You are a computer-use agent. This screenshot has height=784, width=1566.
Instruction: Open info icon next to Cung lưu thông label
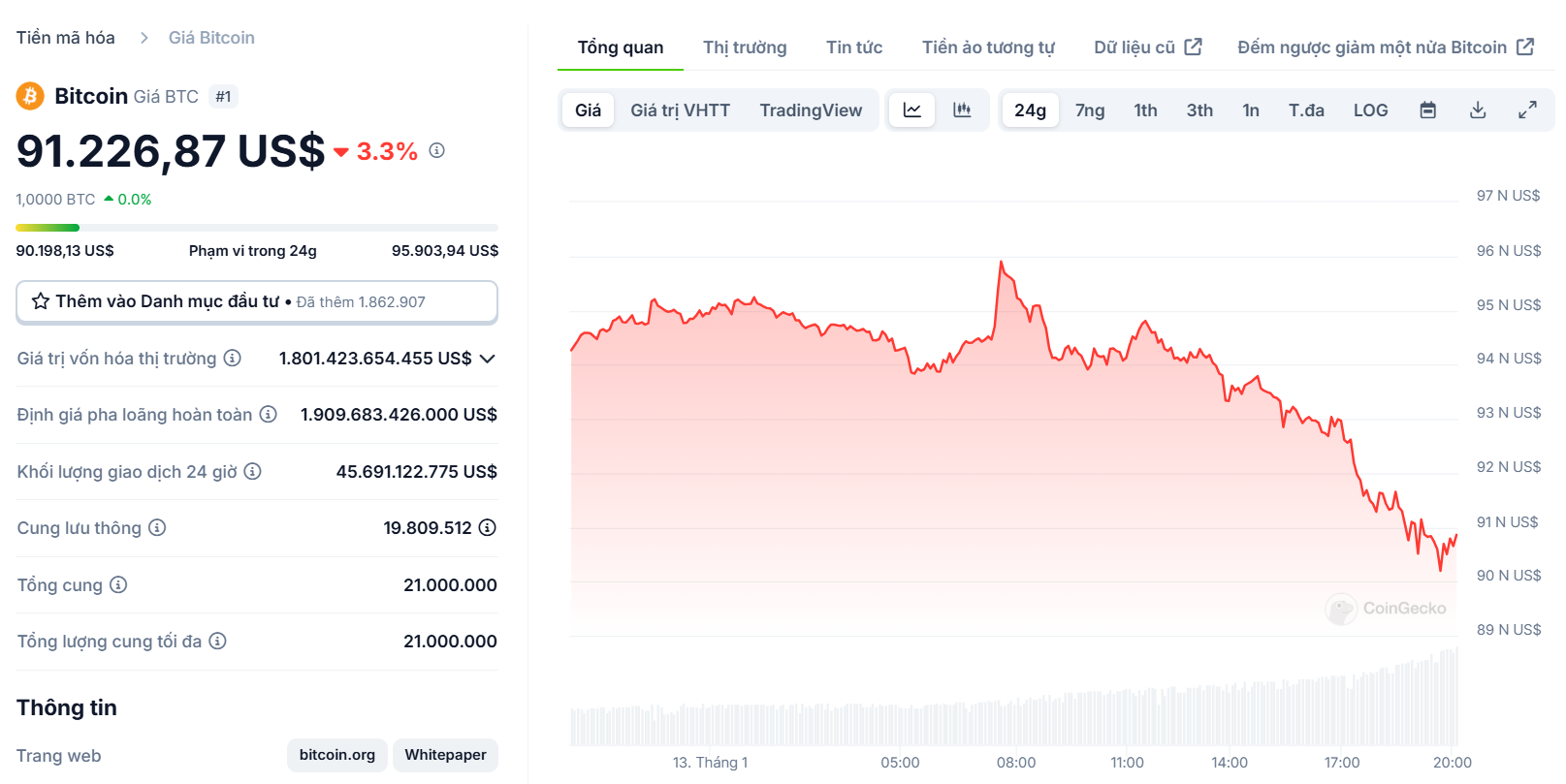click(157, 527)
